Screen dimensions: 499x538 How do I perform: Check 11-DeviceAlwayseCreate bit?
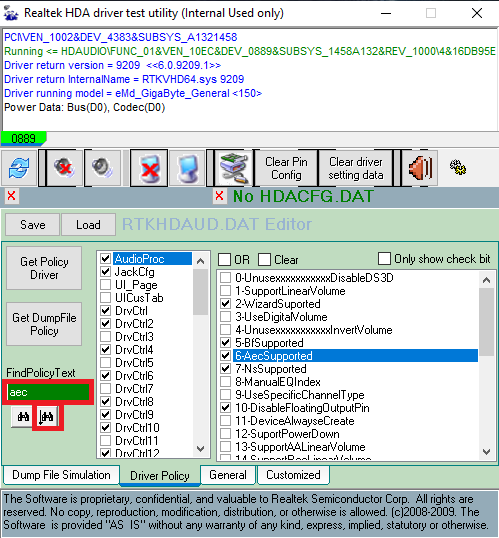click(x=225, y=421)
